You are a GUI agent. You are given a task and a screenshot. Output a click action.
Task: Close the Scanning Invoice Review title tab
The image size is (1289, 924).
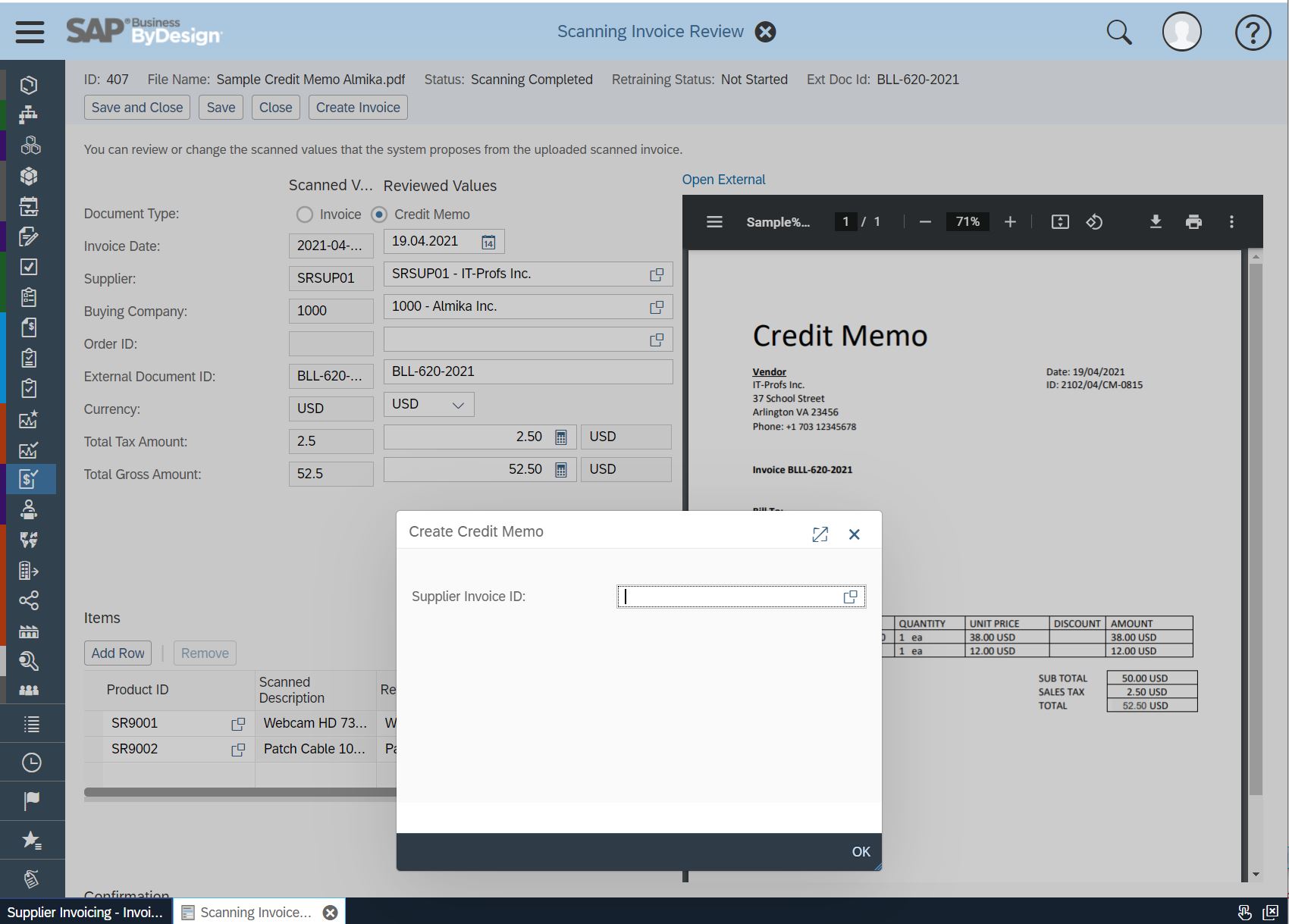(x=766, y=32)
